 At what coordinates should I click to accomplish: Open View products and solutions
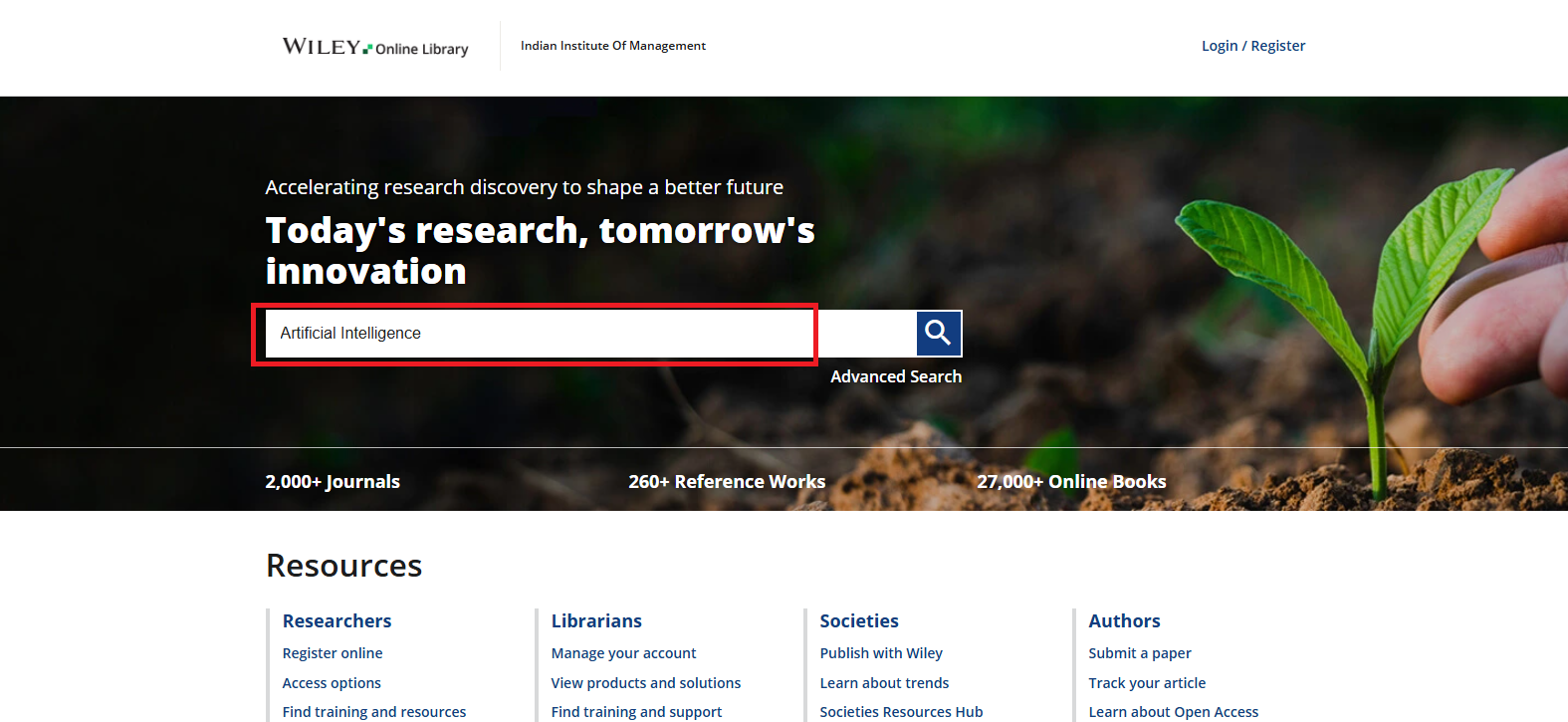[x=645, y=683]
